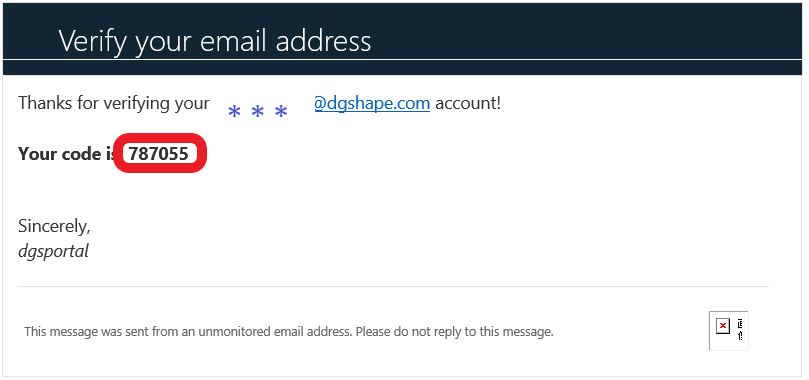Click the word email in the header title

pyautogui.click(x=234, y=41)
